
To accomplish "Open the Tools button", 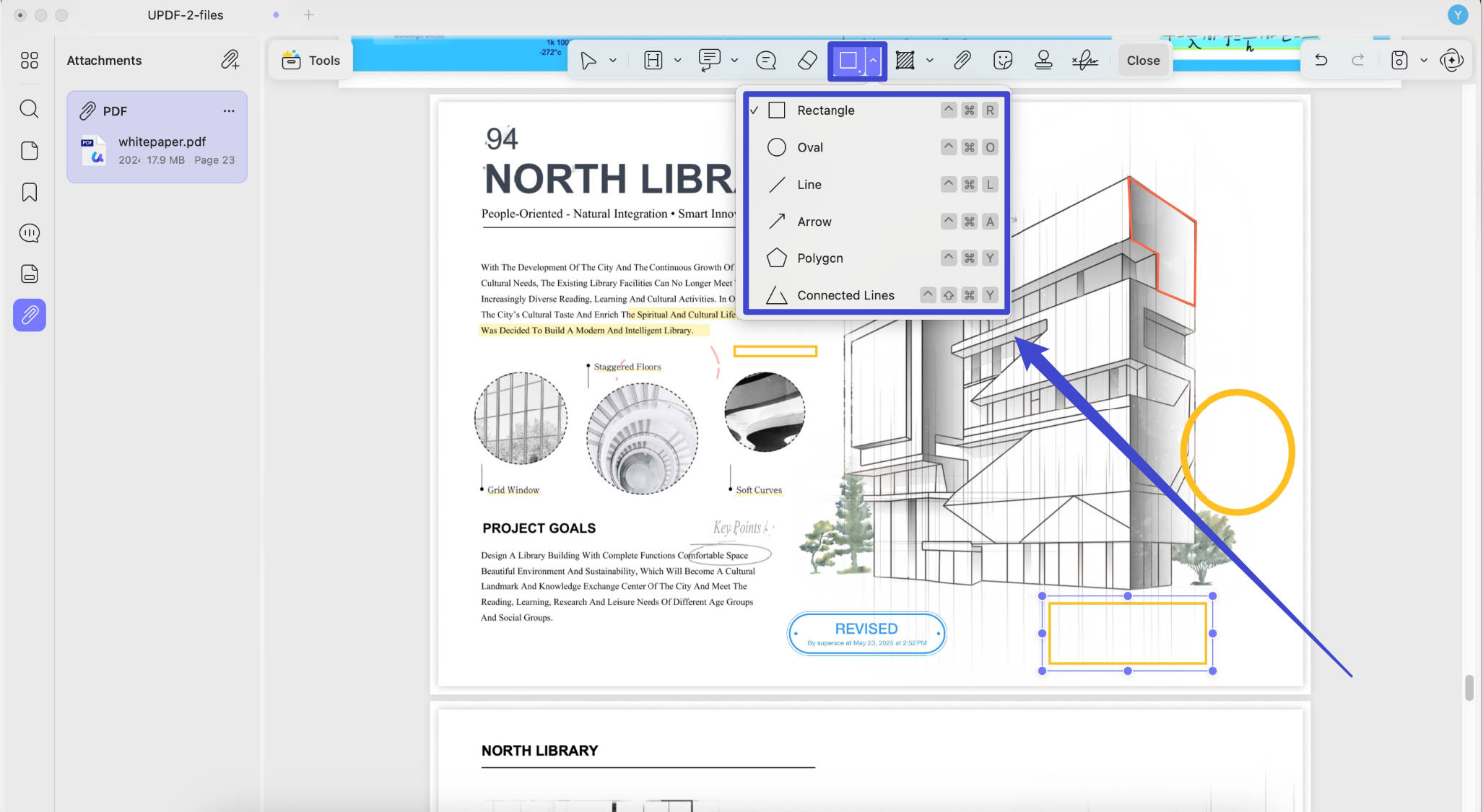I will coord(310,61).
